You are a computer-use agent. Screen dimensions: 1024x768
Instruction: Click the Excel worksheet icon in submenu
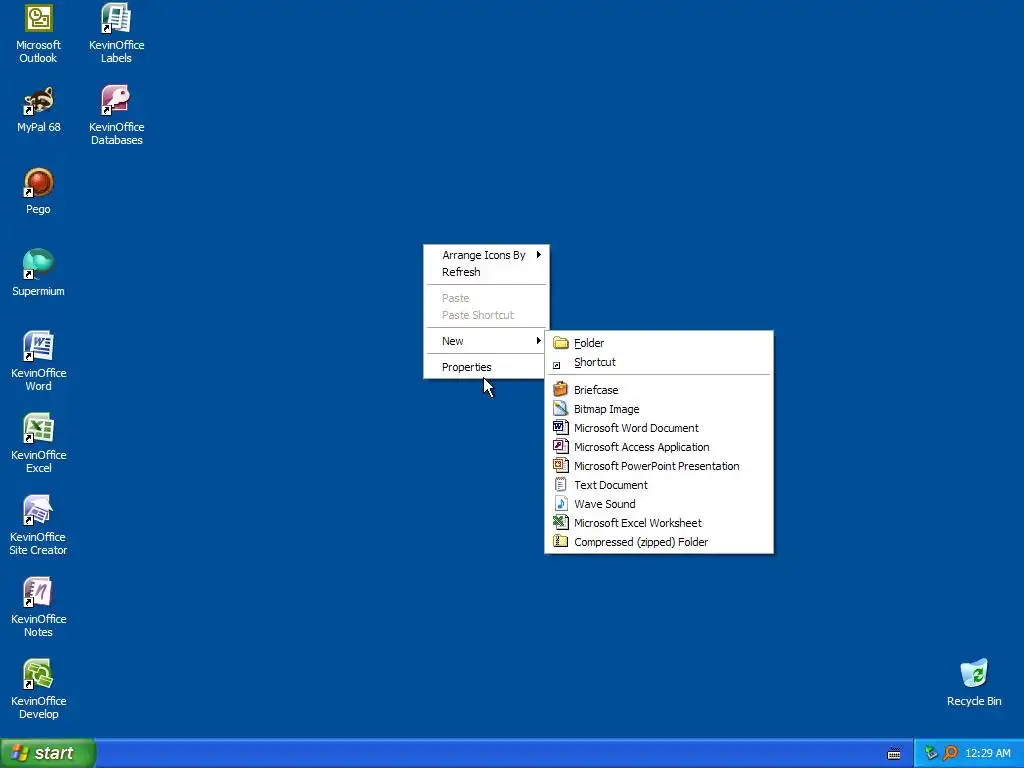pyautogui.click(x=560, y=522)
